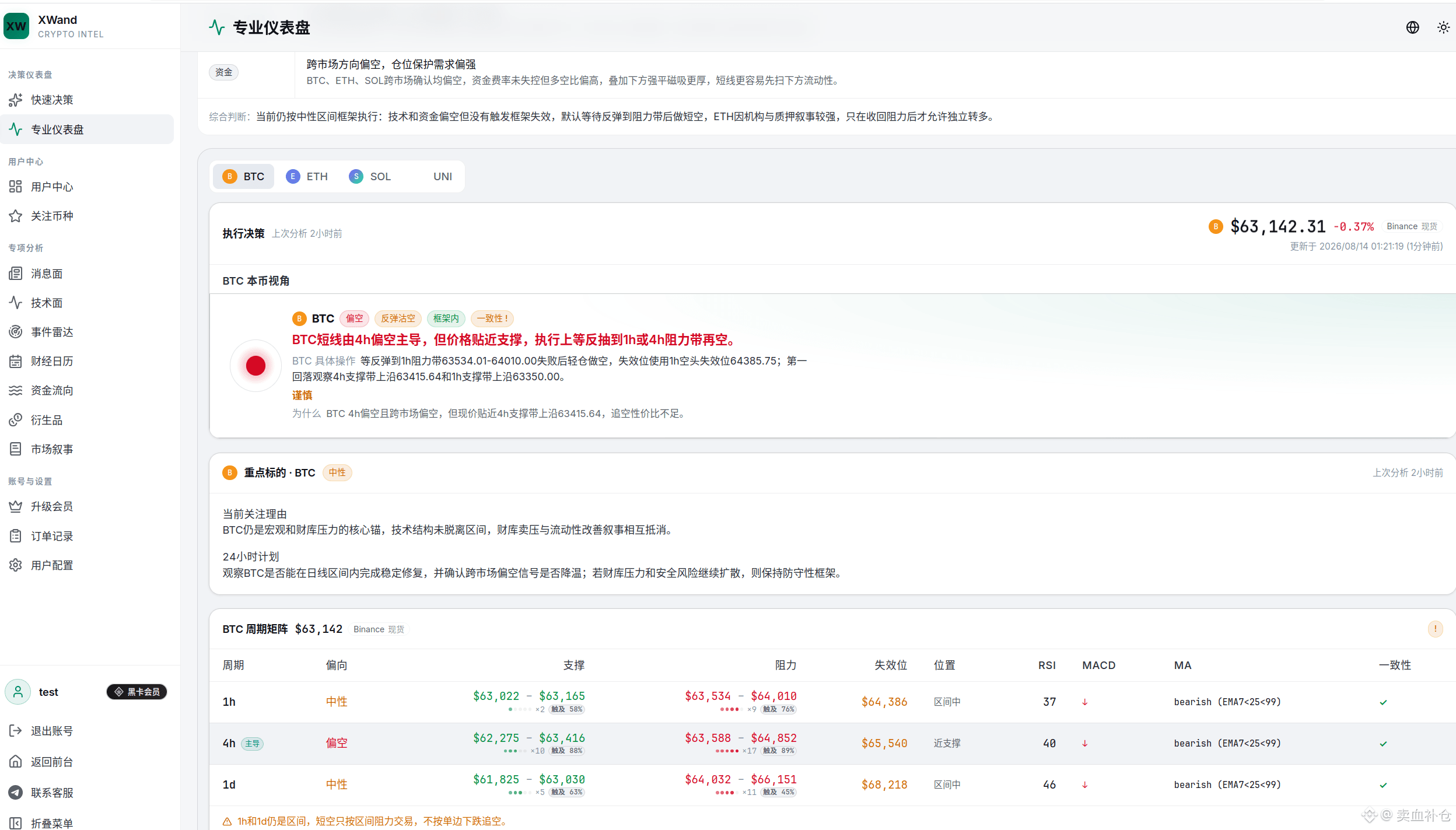Open 专业仪表盘 menu item
The height and width of the screenshot is (830, 1456).
click(87, 129)
